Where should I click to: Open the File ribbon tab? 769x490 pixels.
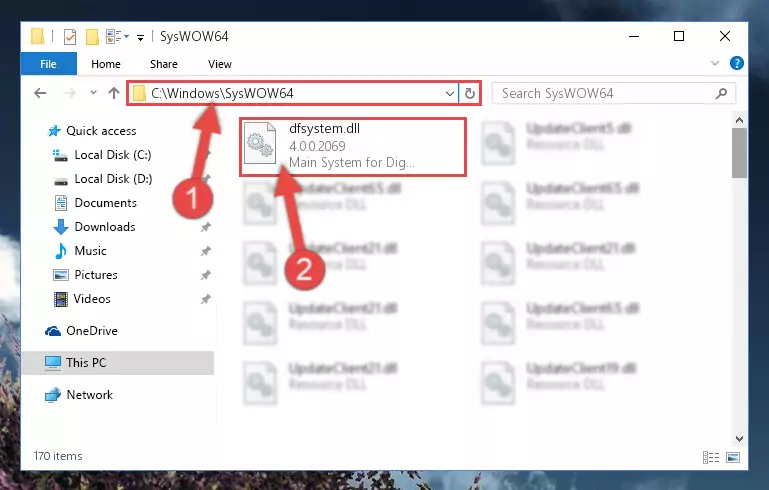coord(49,64)
